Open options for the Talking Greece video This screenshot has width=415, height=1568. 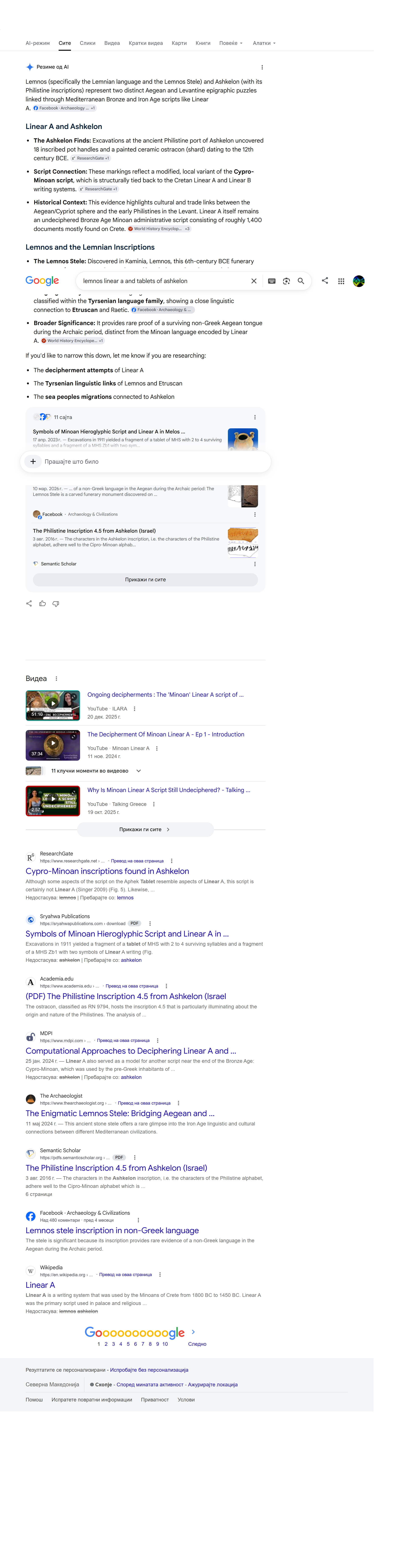click(x=154, y=804)
